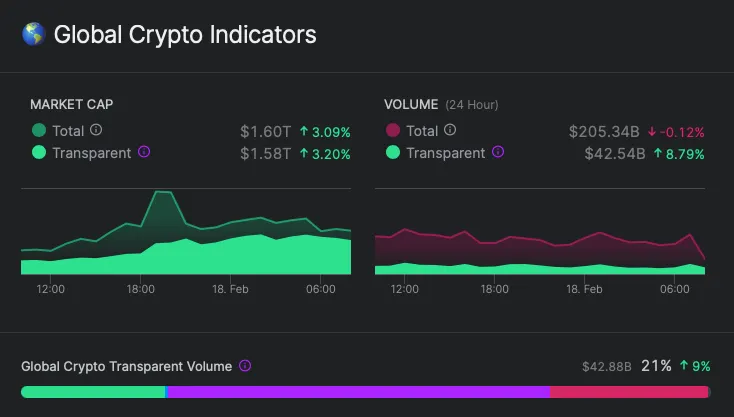Click the red segment of the volume bar
The image size is (734, 417).
click(x=630, y=392)
